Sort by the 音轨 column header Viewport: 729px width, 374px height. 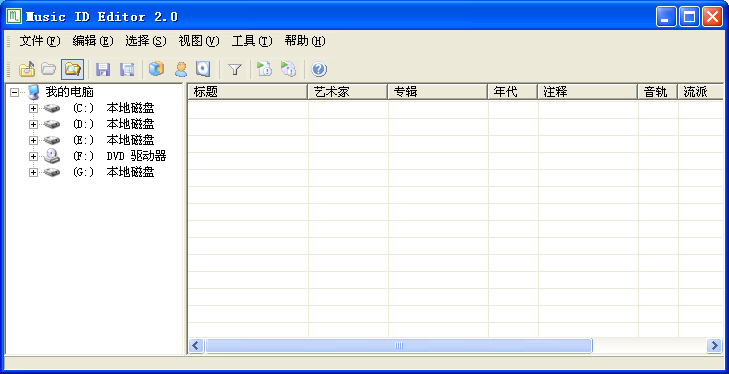click(658, 92)
